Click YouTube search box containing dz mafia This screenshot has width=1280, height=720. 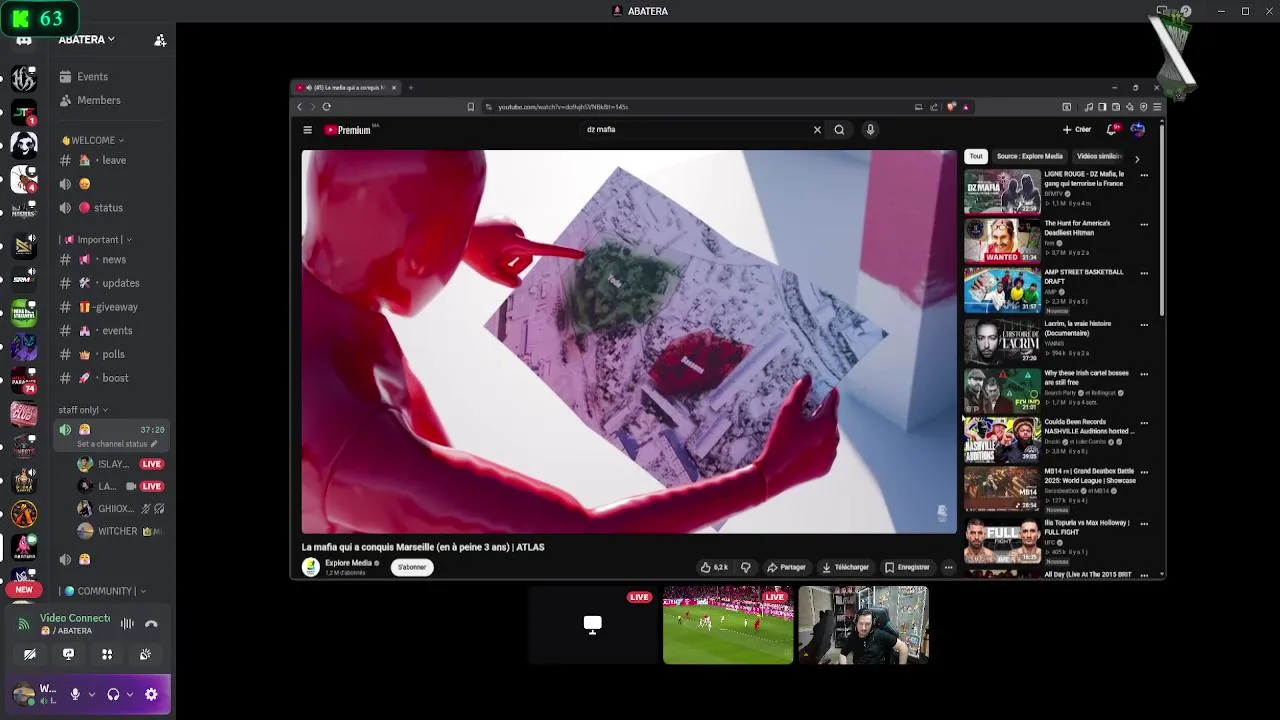click(695, 129)
